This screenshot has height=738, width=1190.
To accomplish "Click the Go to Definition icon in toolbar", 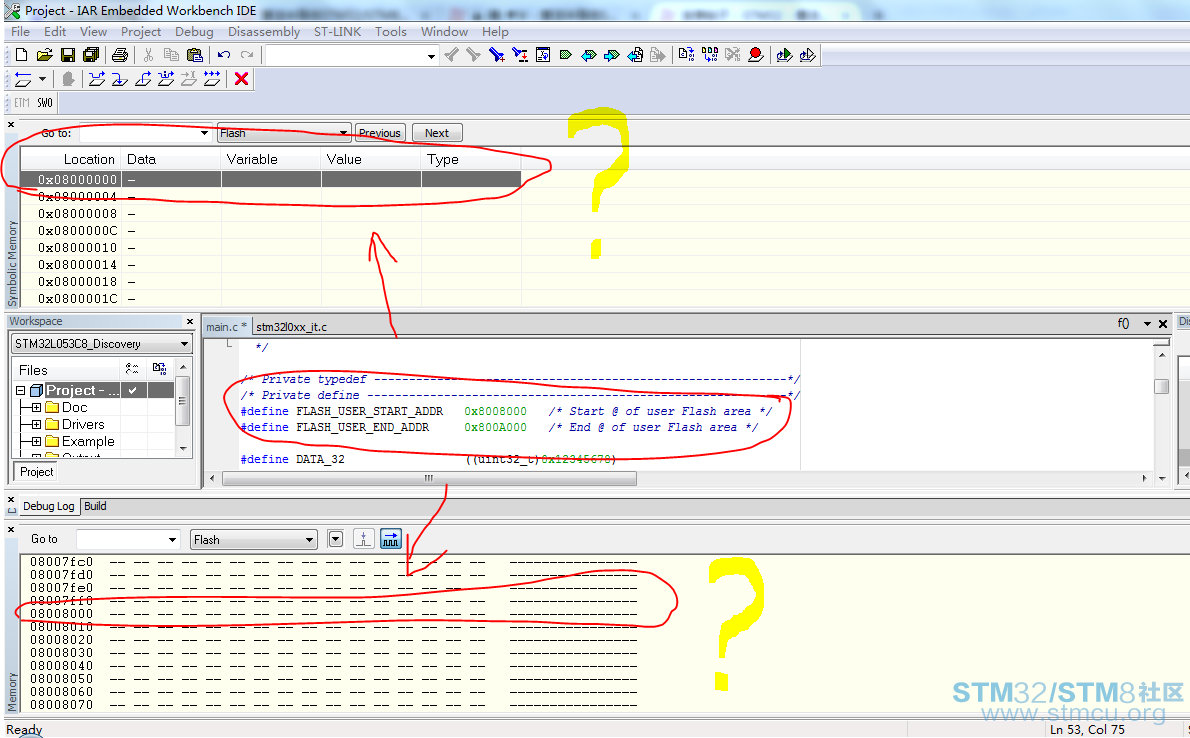I will click(543, 55).
